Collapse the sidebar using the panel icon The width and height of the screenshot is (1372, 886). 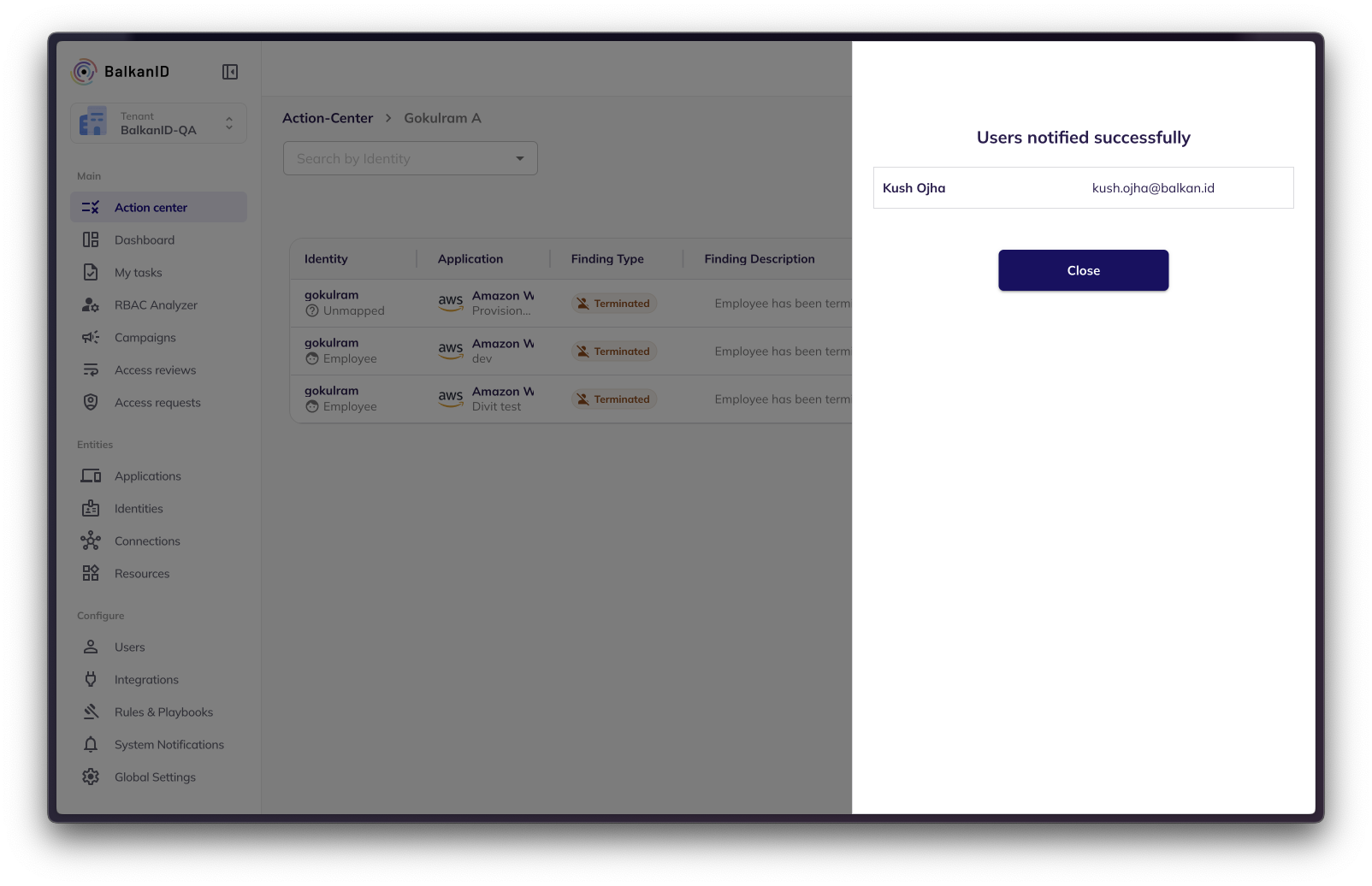pyautogui.click(x=229, y=72)
